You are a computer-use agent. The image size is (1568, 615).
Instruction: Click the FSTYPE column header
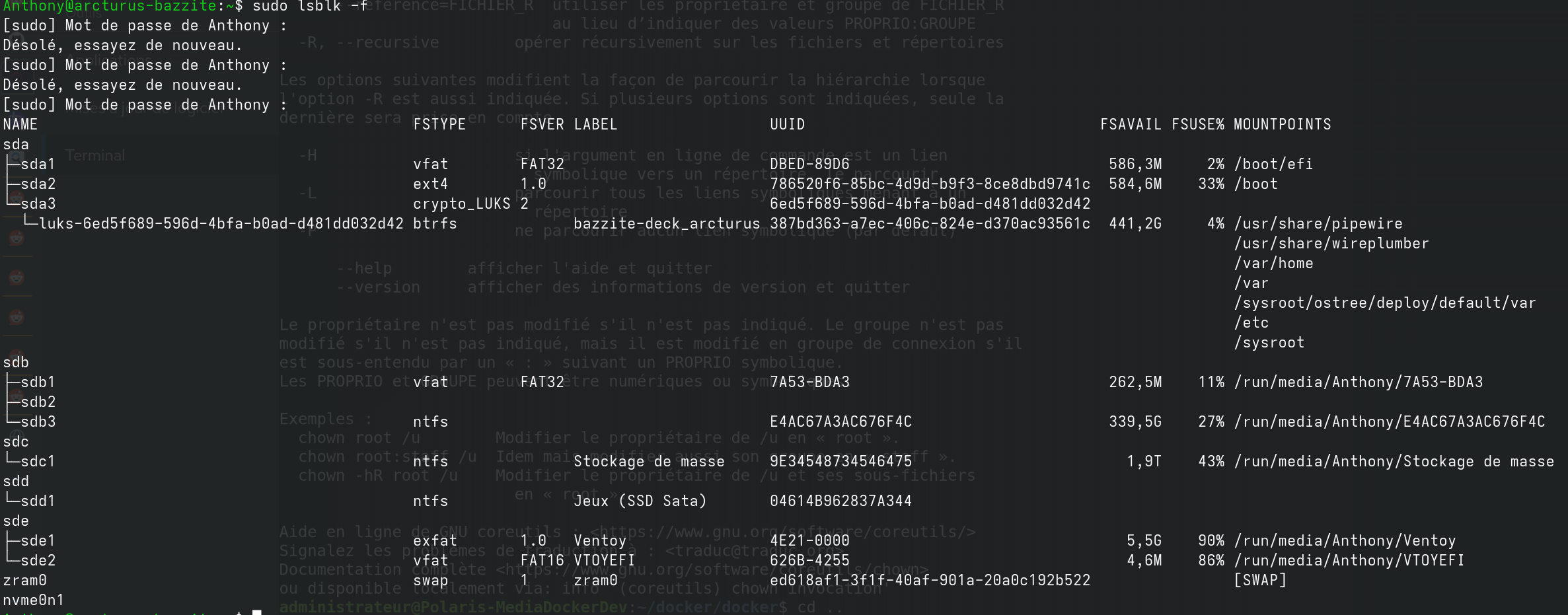[x=439, y=124]
